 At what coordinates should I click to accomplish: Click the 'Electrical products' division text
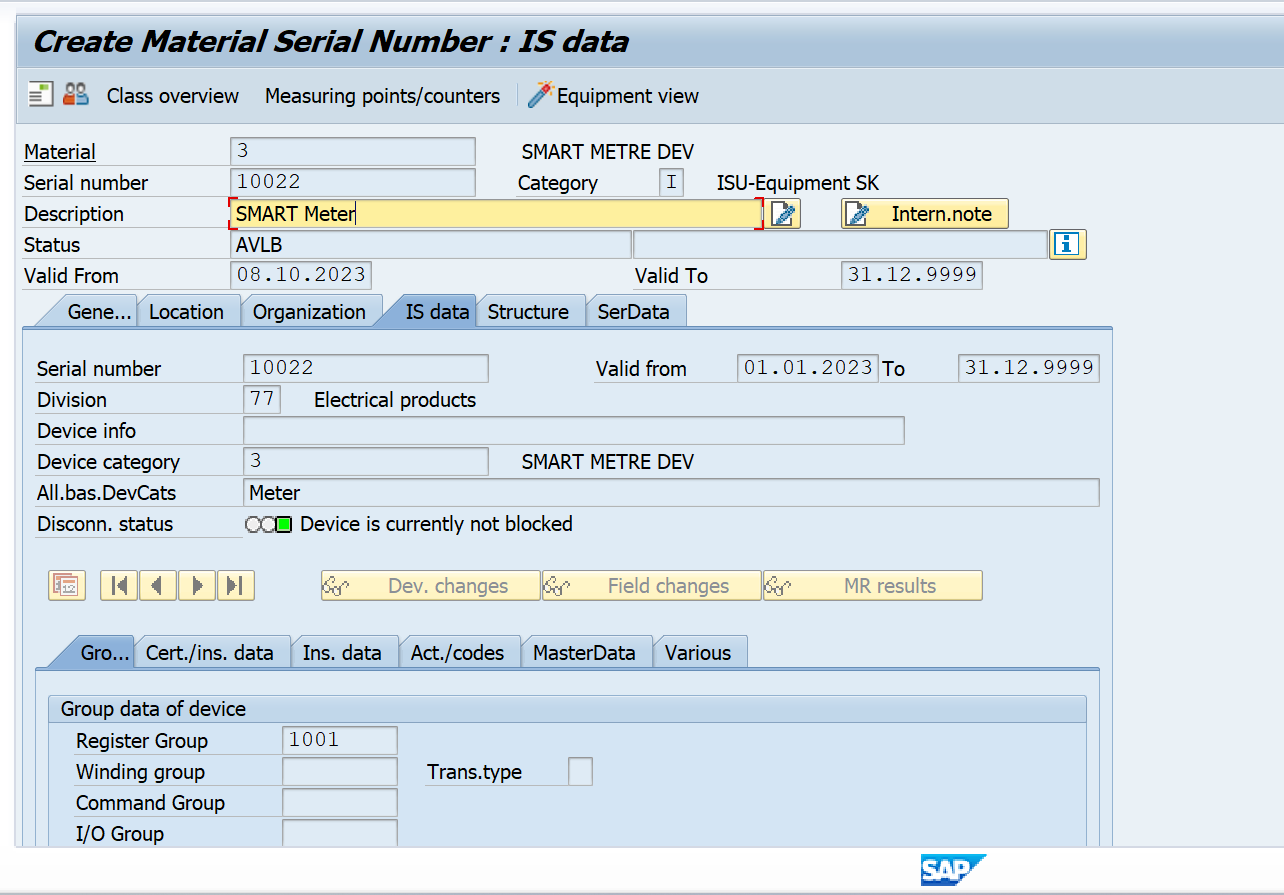tap(395, 400)
